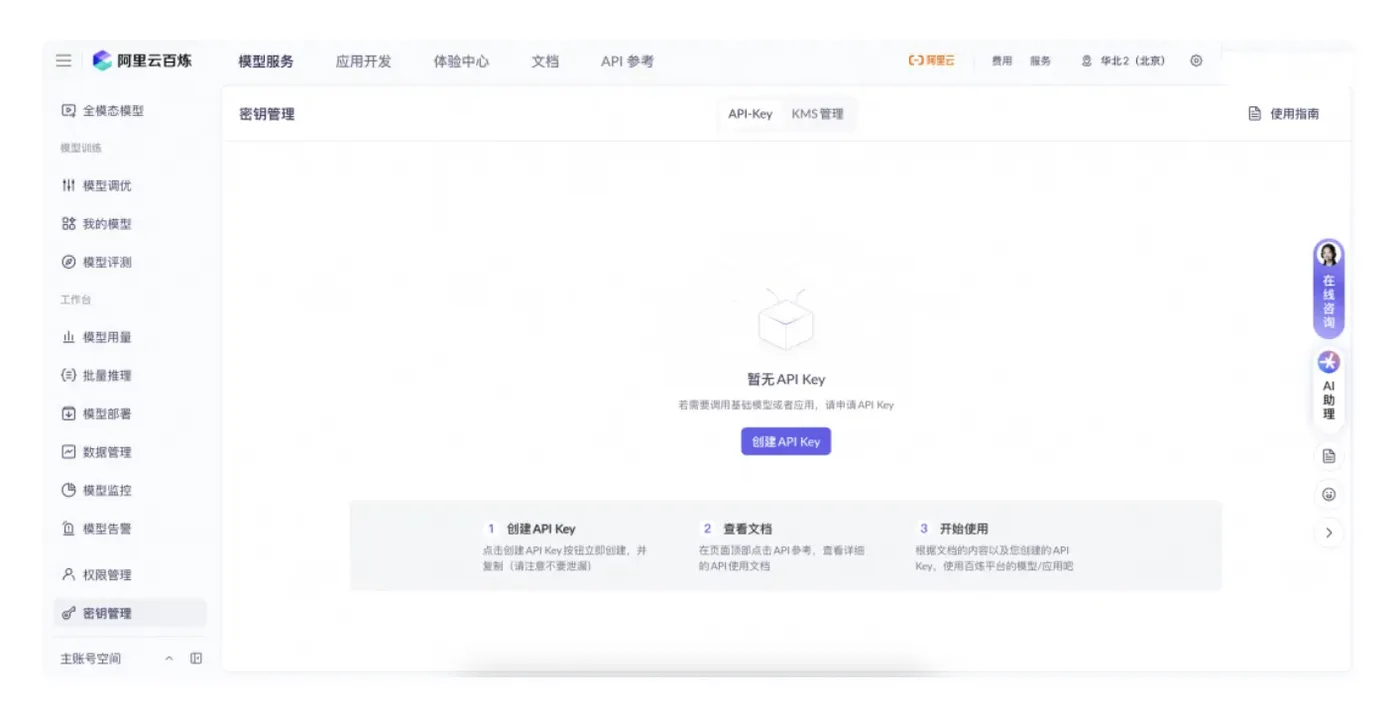Open the AI assistant sparkle icon
Screen dimensions: 1400x712
pyautogui.click(x=1328, y=362)
